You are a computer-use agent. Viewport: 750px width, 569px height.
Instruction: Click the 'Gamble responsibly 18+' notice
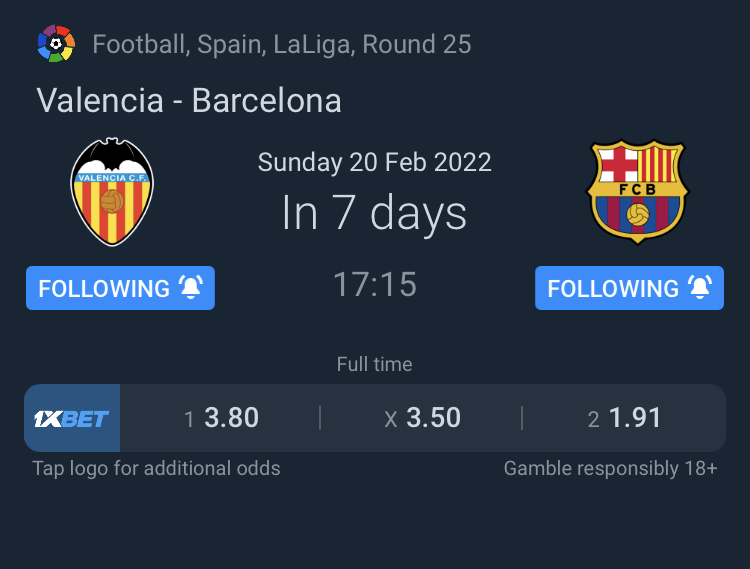(x=610, y=468)
